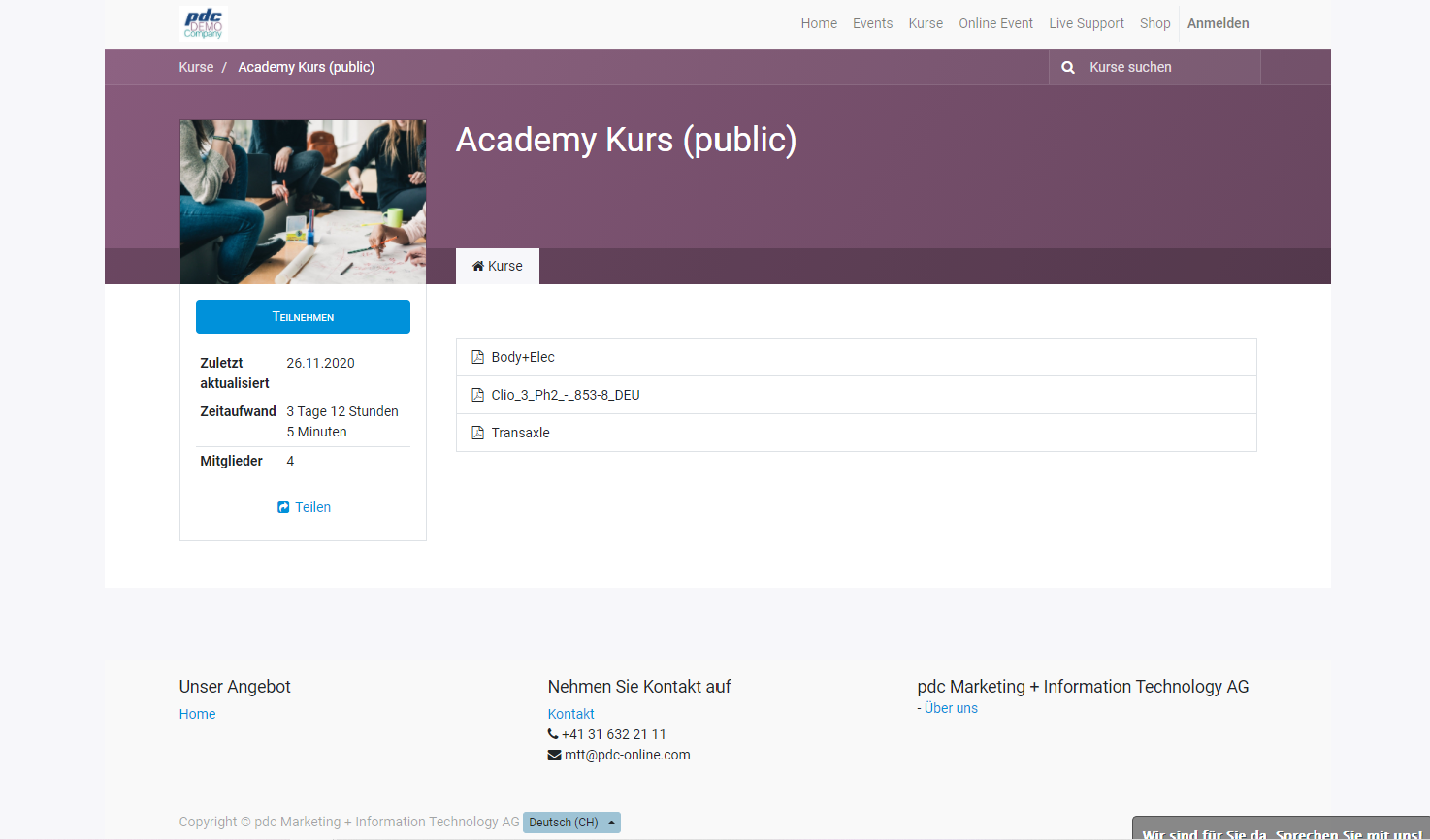This screenshot has width=1430, height=840.
Task: Click the home icon in Kurse tab
Action: click(477, 266)
